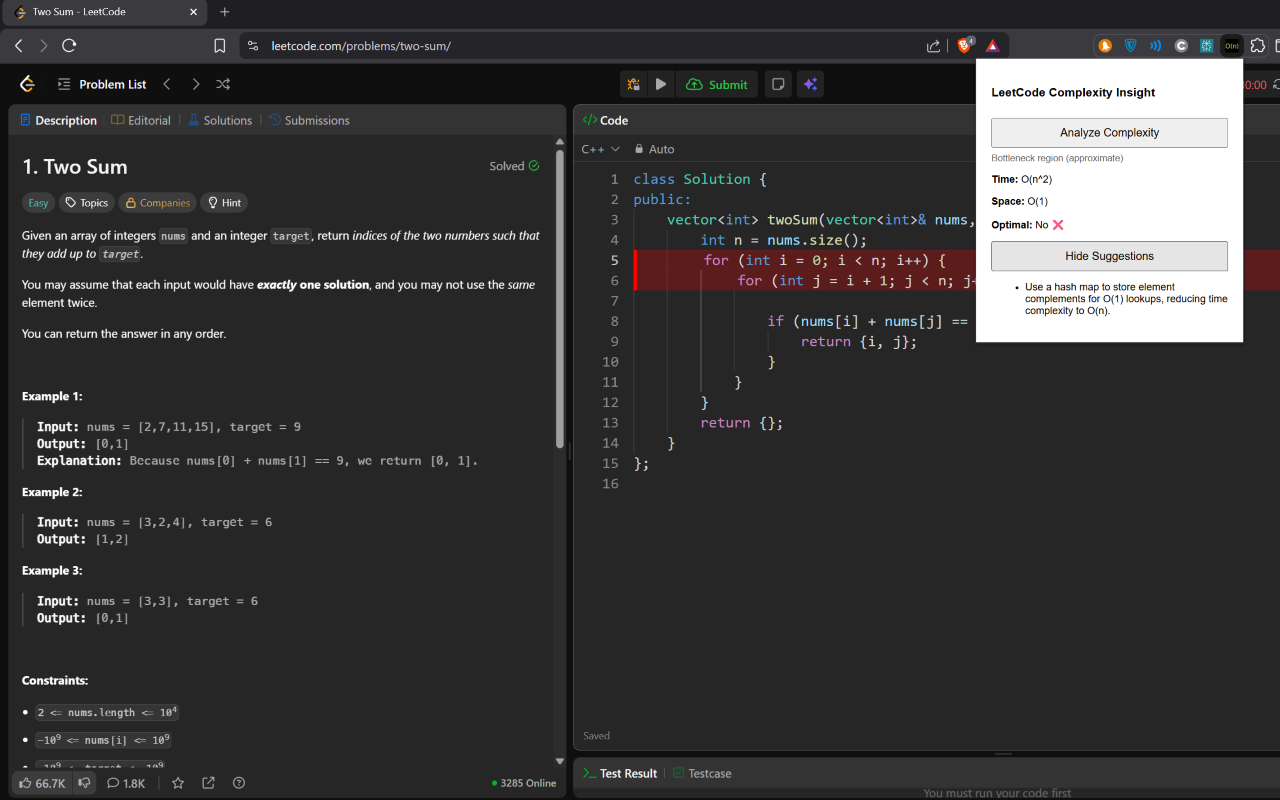Click Analyze Complexity button
The image size is (1280, 800).
coord(1109,133)
